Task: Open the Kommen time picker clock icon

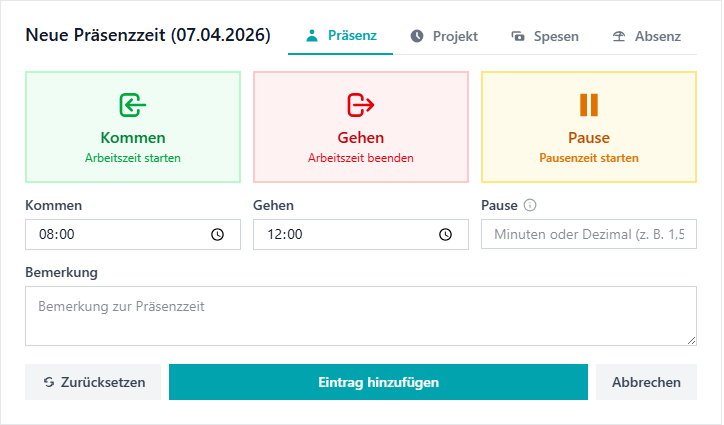Action: 217,235
